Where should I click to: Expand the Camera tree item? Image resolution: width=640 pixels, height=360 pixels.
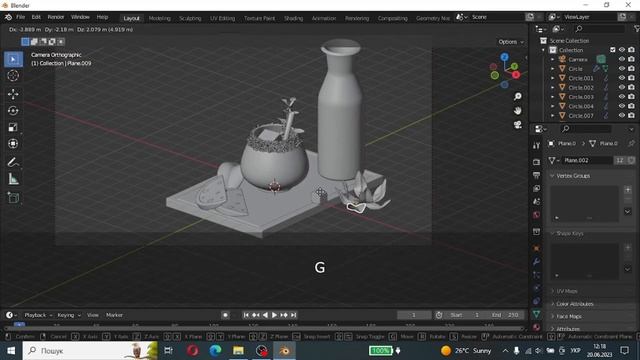click(553, 60)
